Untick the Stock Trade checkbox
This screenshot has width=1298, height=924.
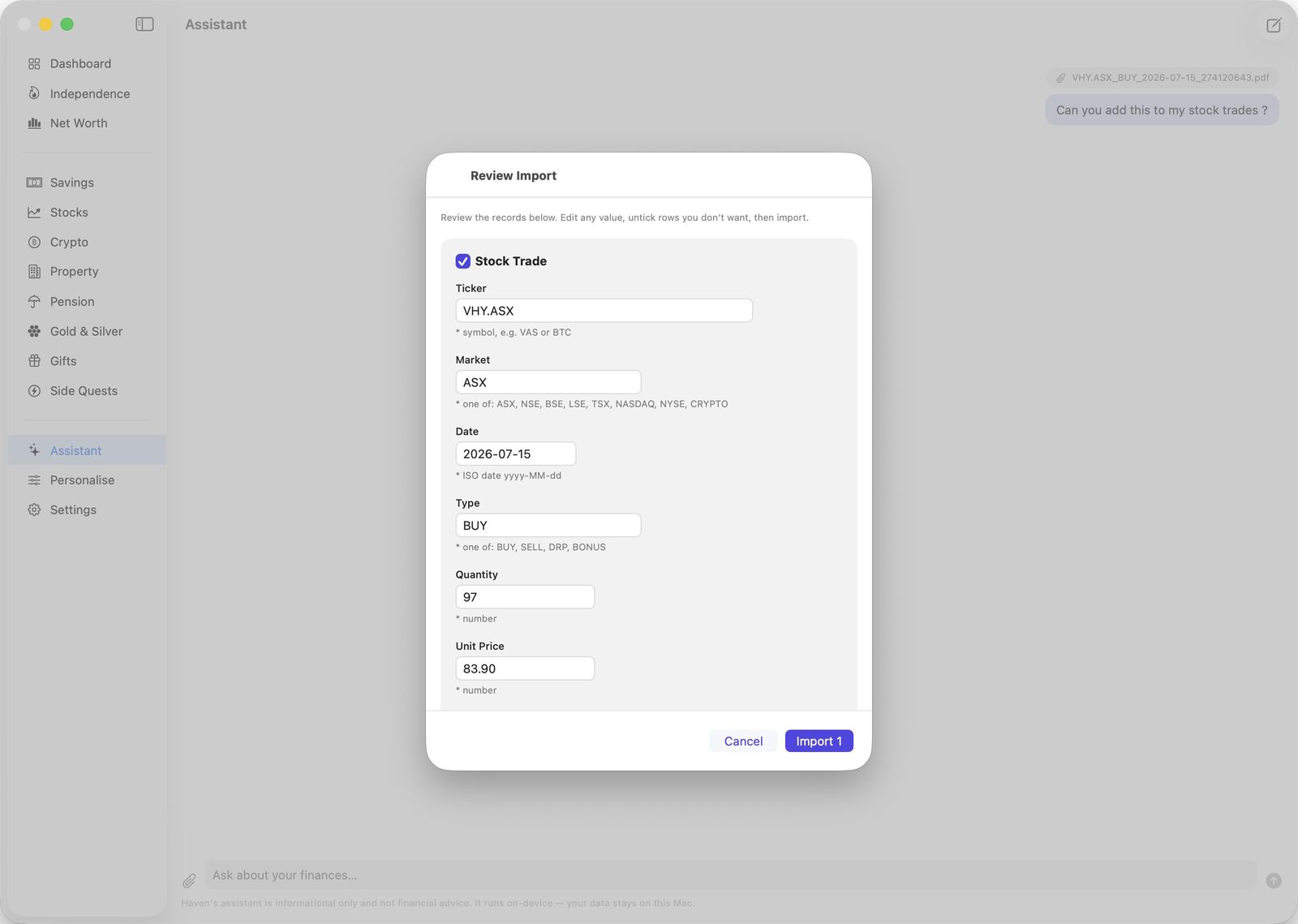pyautogui.click(x=463, y=261)
